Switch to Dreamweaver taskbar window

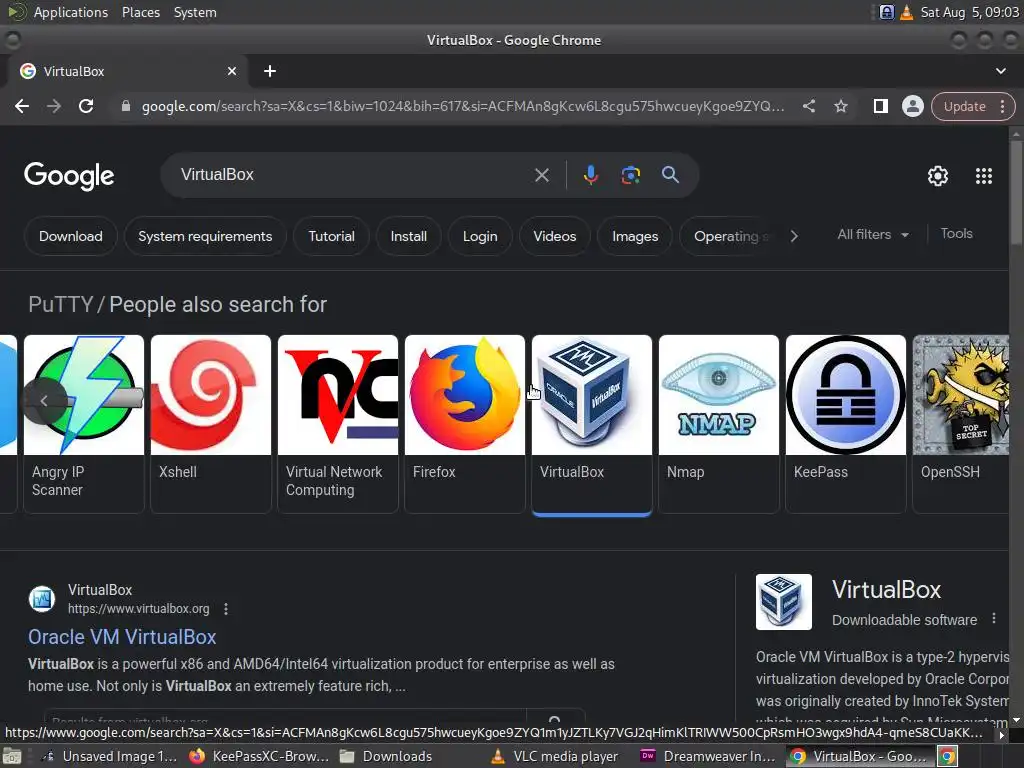pos(707,756)
